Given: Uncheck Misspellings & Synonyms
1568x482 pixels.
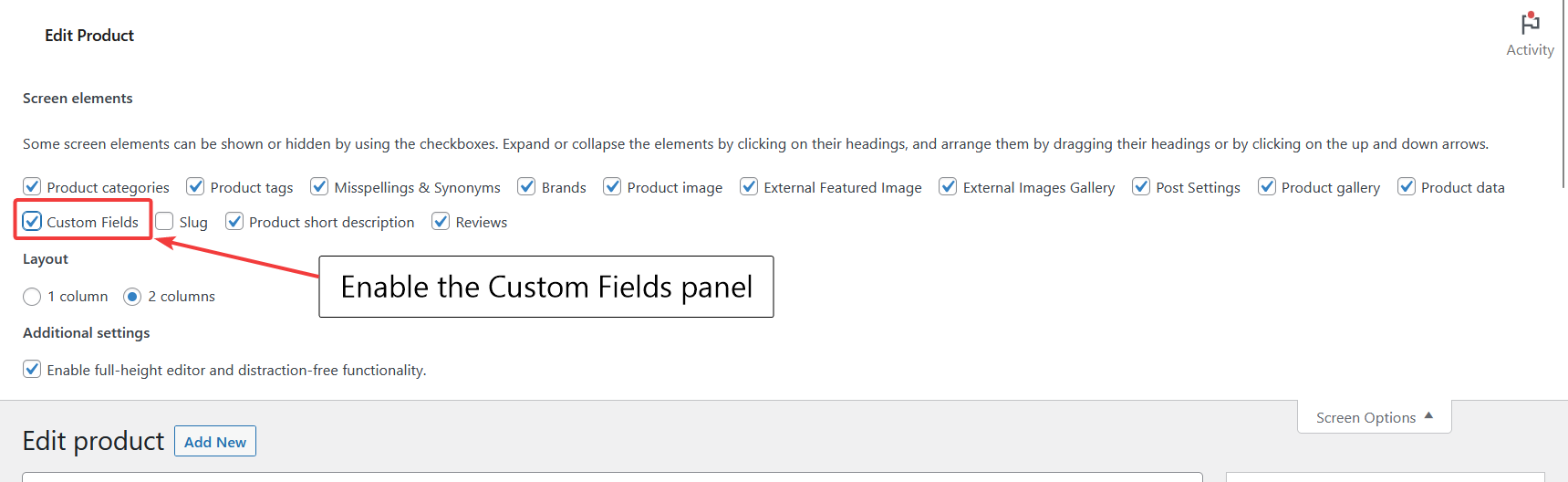Looking at the screenshot, I should click(319, 186).
